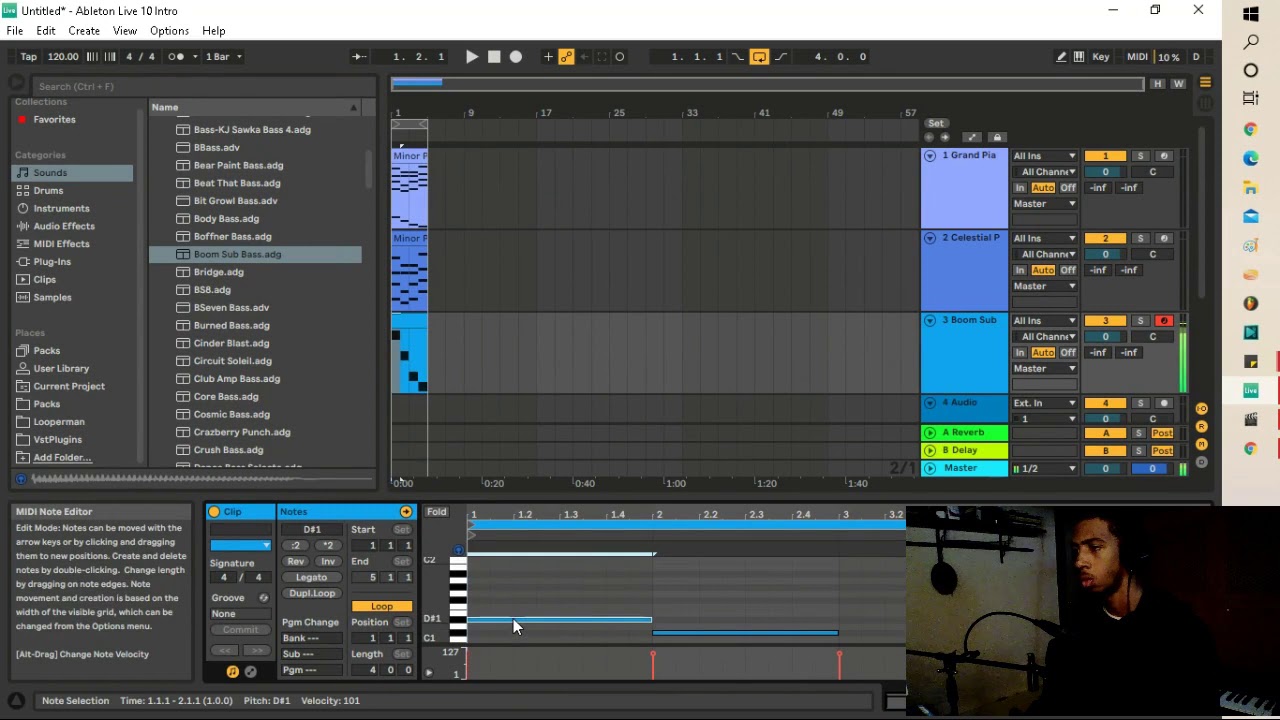Open the Help menu
The image size is (1280, 720).
(214, 31)
